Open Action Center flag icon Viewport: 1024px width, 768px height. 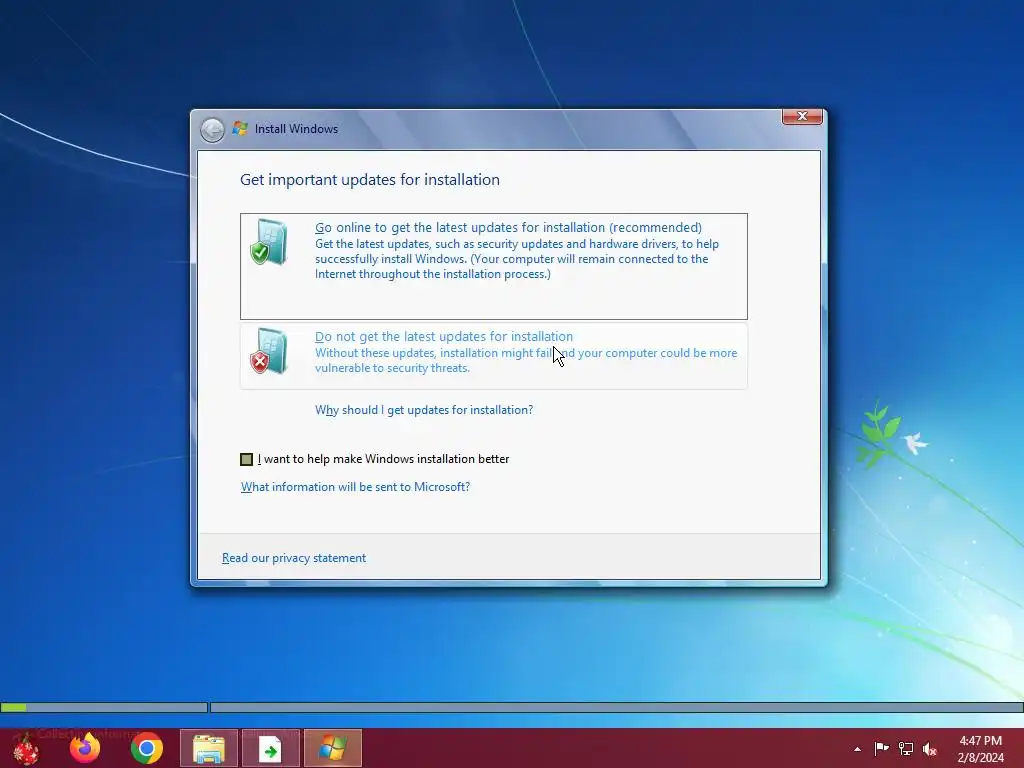881,749
